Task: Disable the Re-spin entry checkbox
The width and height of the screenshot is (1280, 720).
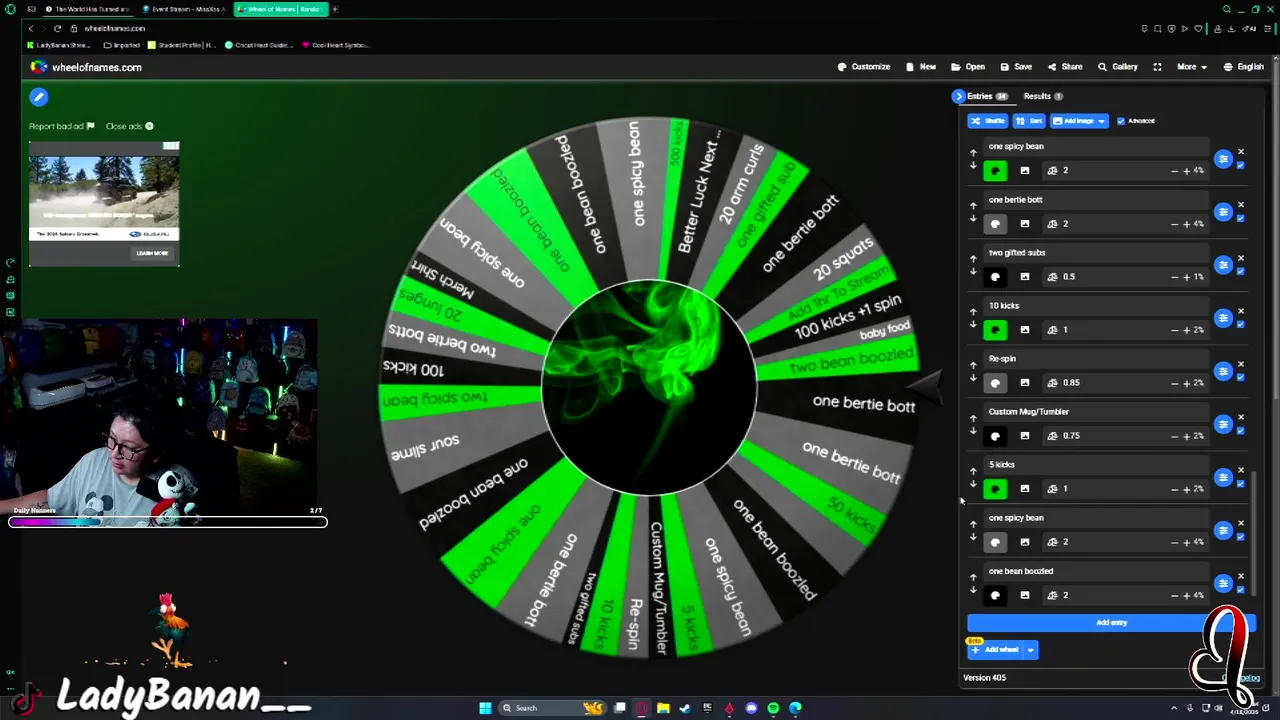Action: (x=1241, y=377)
